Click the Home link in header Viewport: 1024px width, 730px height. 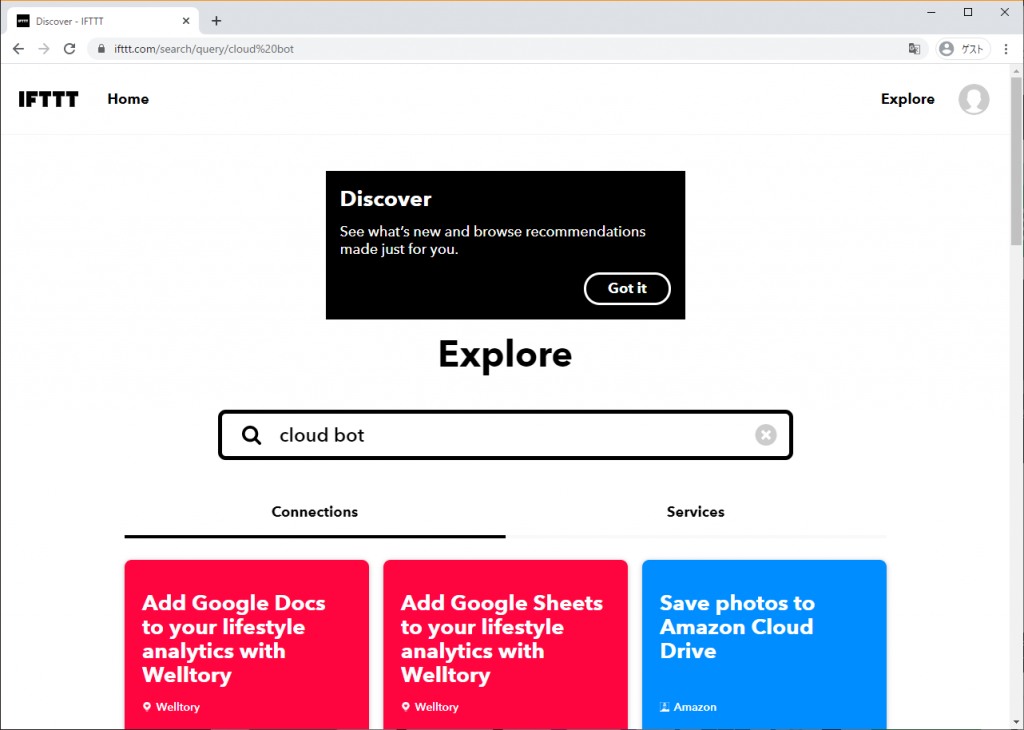[128, 99]
